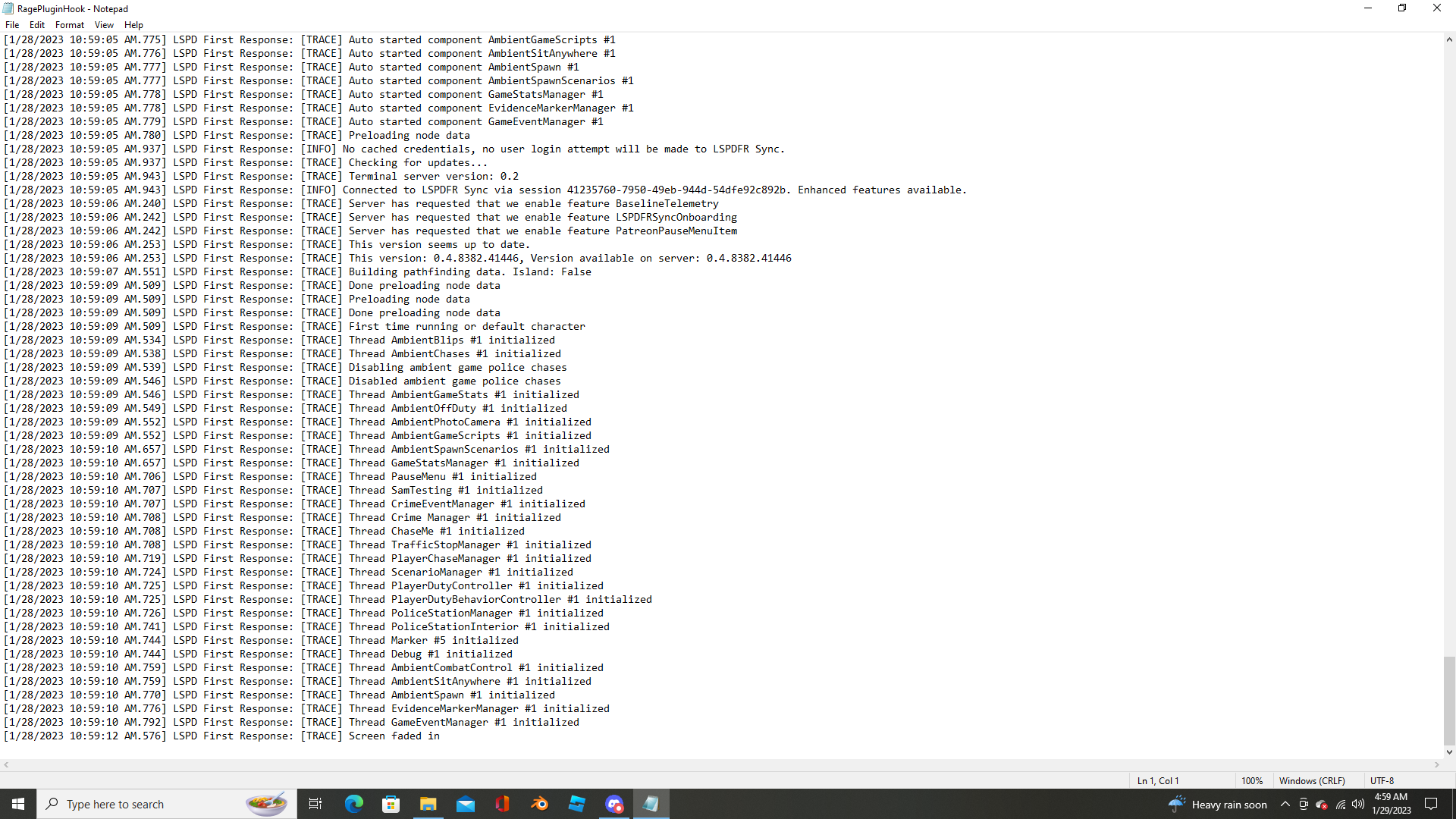Click the horizontal scrollbar right arrow
Screen dimensions: 1456x819
(x=1436, y=765)
